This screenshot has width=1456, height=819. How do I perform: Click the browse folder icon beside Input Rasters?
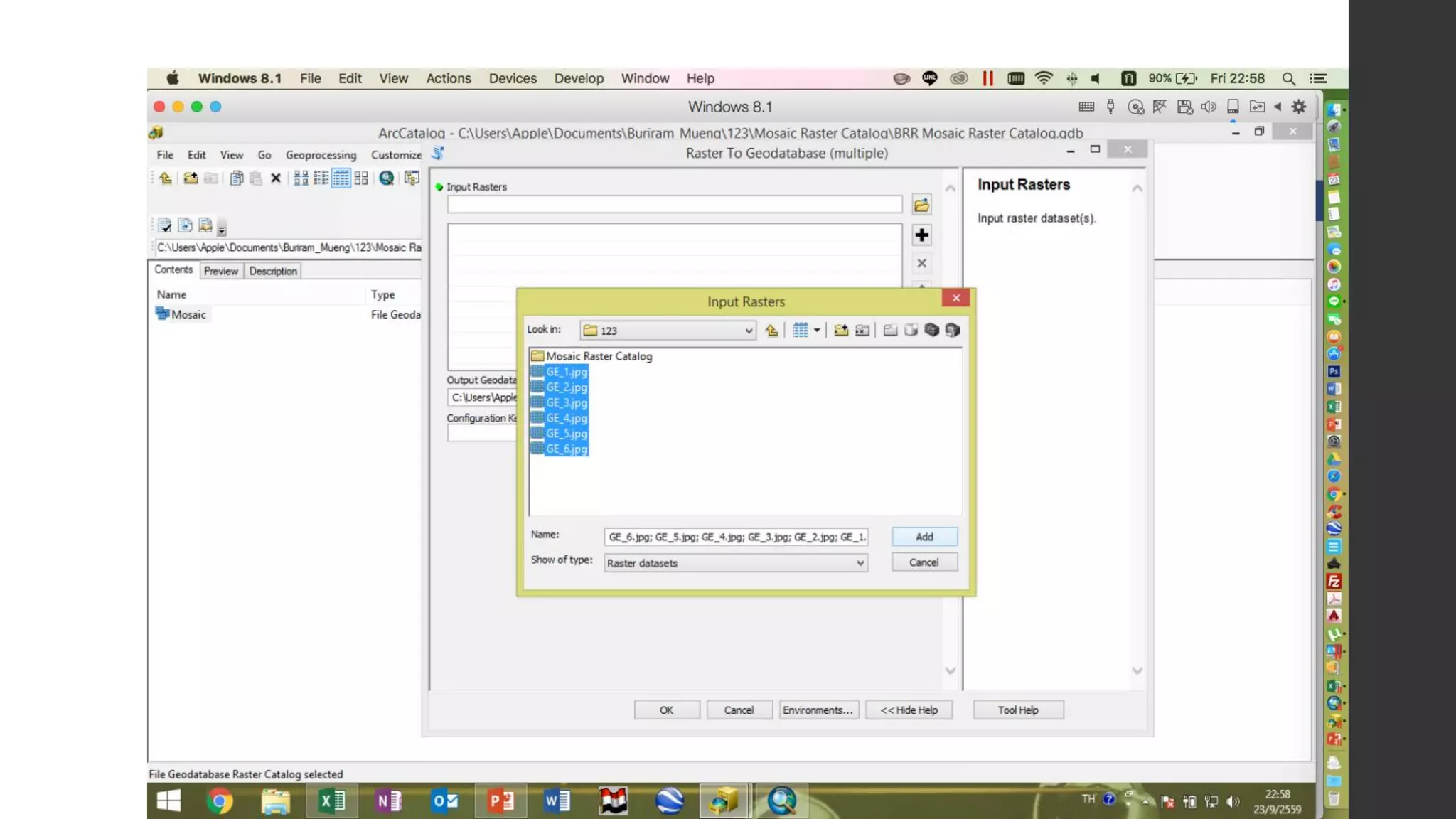(921, 205)
